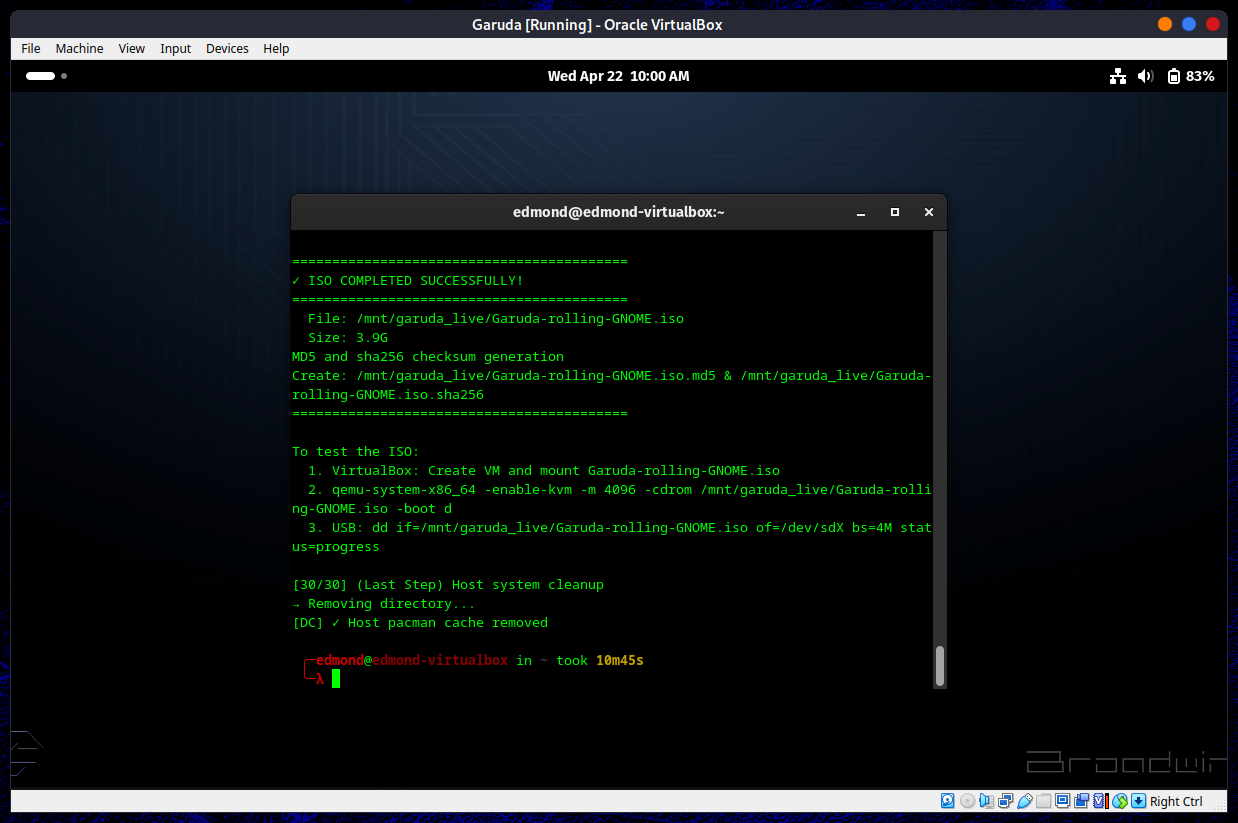Click the hard disk activity indicator icon
Image resolution: width=1238 pixels, height=823 pixels.
947,801
